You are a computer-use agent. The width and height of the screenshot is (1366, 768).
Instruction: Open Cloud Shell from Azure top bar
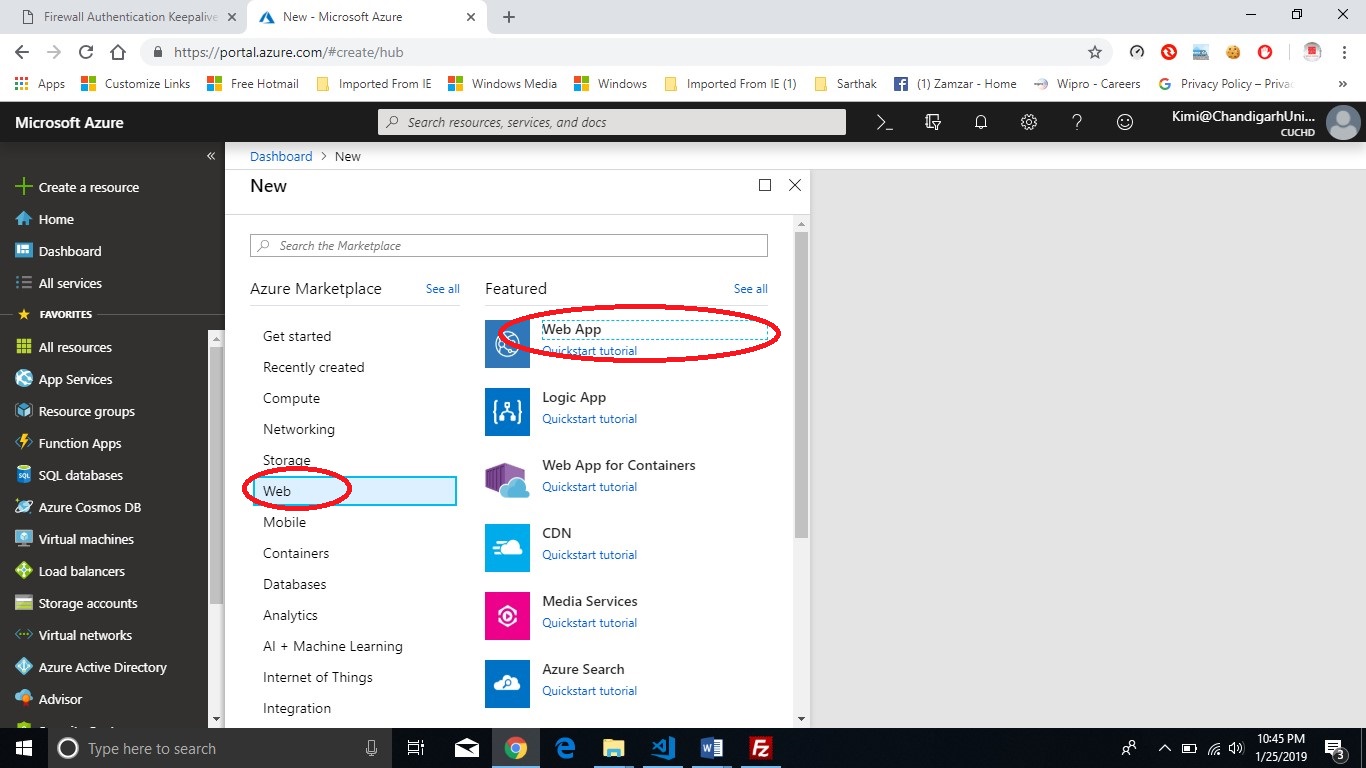[884, 122]
